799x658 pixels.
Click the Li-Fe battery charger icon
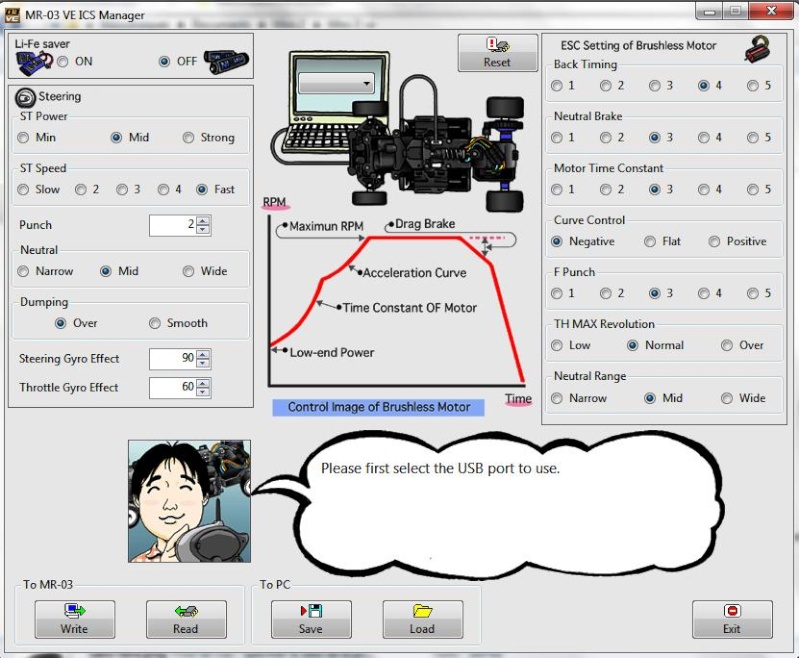point(34,64)
